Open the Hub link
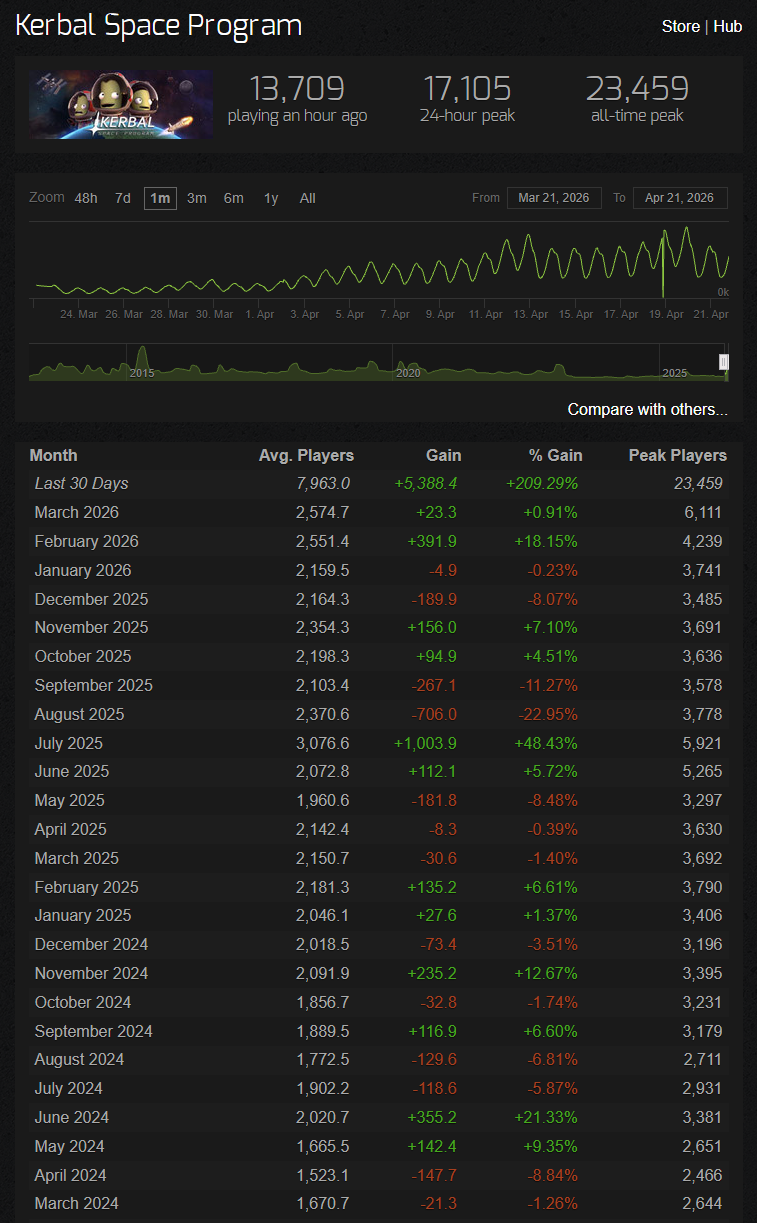 pyautogui.click(x=727, y=26)
